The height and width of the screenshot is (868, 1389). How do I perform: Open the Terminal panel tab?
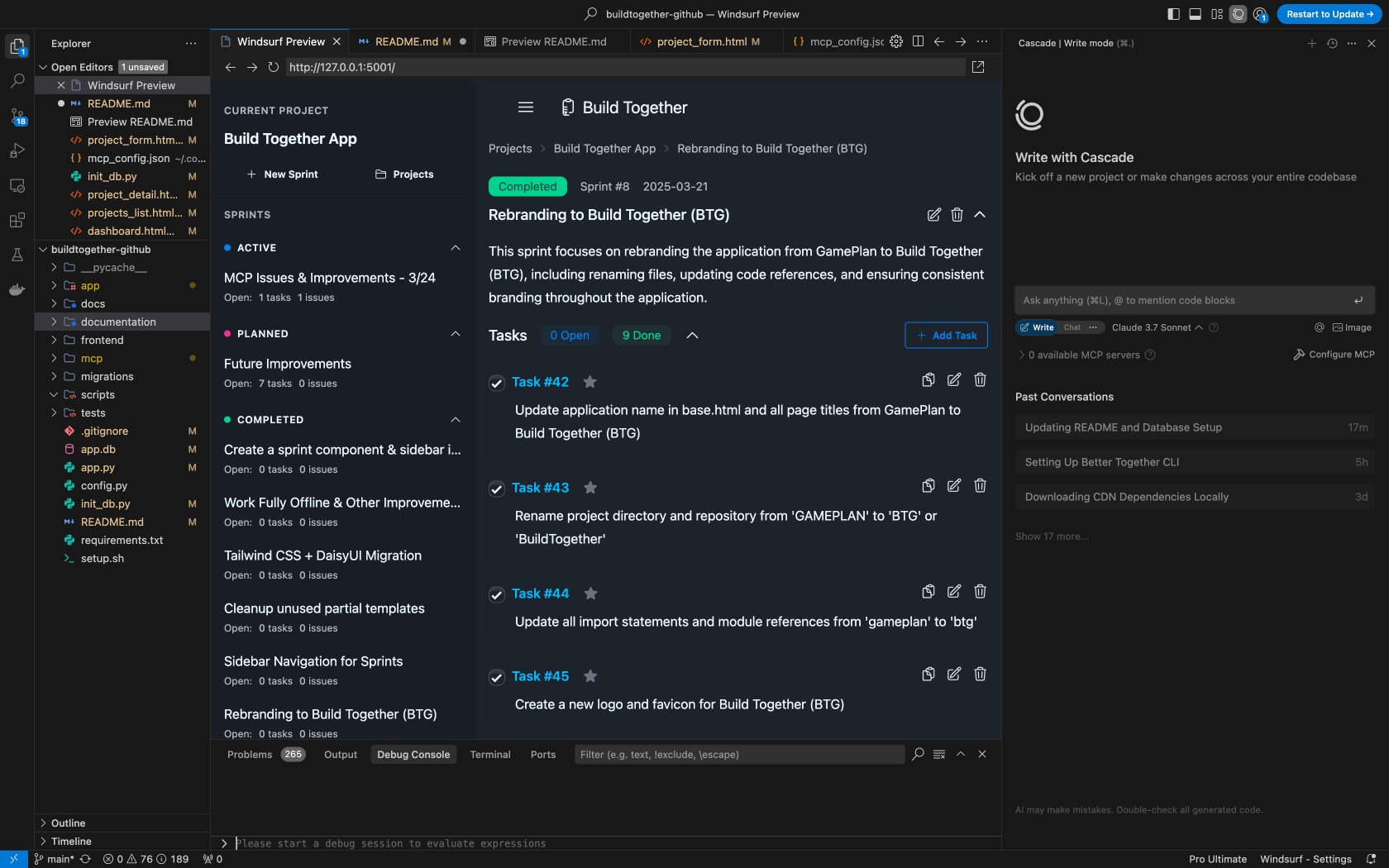[490, 755]
